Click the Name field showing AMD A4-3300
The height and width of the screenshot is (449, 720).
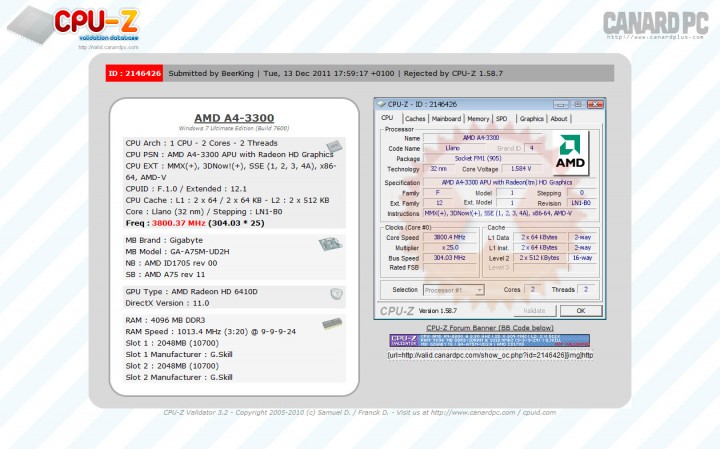tap(482, 138)
